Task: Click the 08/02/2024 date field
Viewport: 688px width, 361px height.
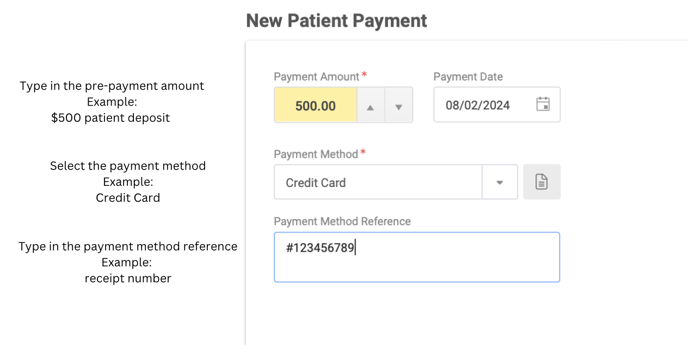Action: 497,105
